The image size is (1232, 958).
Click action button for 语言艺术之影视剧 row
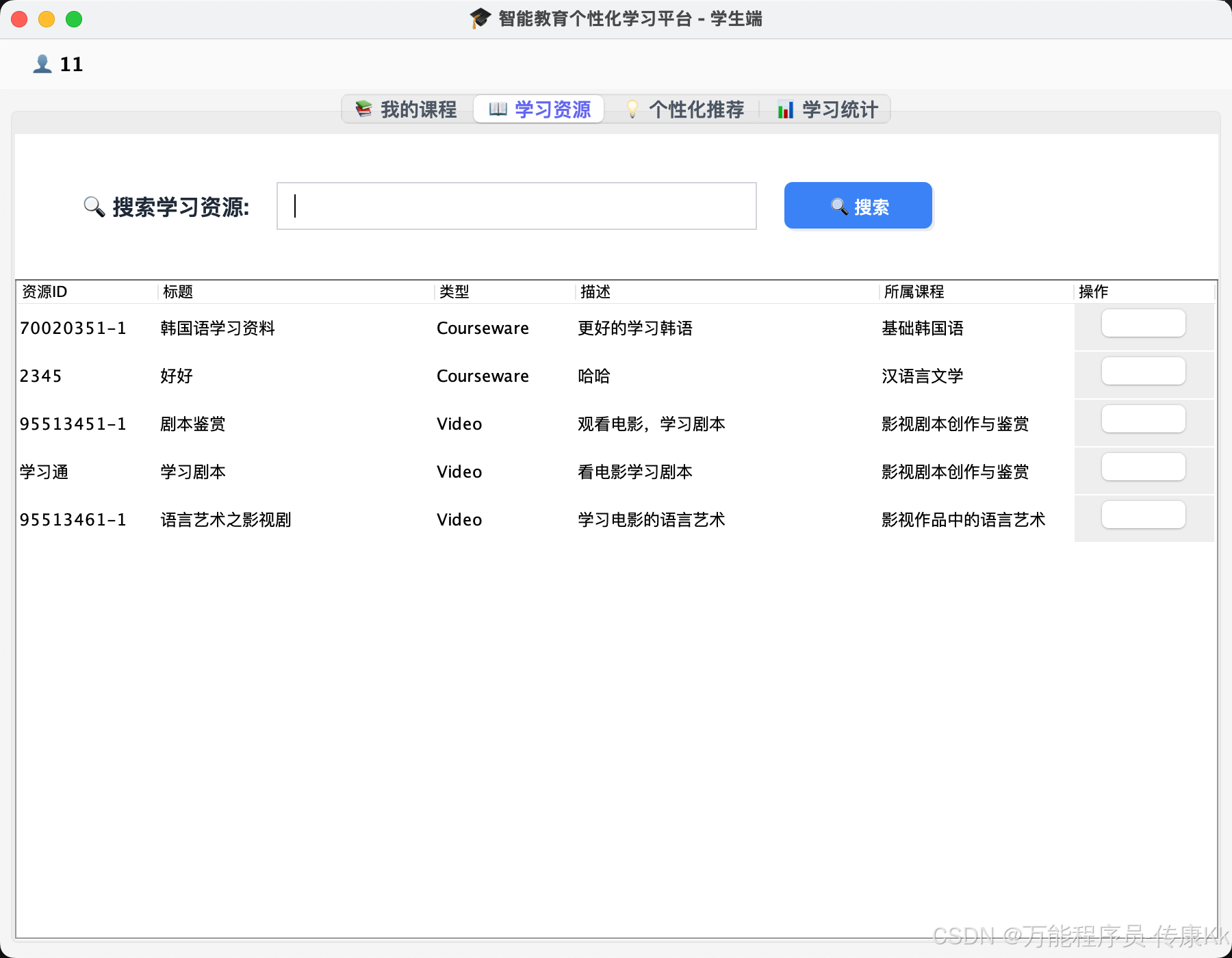coord(1144,515)
